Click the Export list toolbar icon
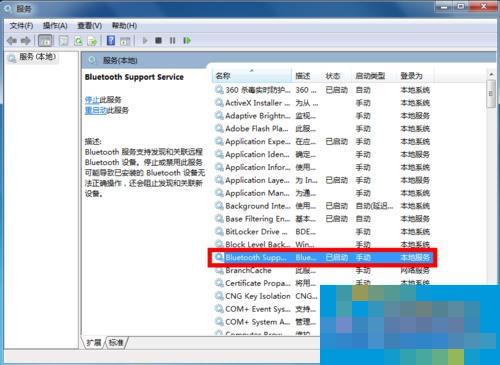 tap(92, 41)
